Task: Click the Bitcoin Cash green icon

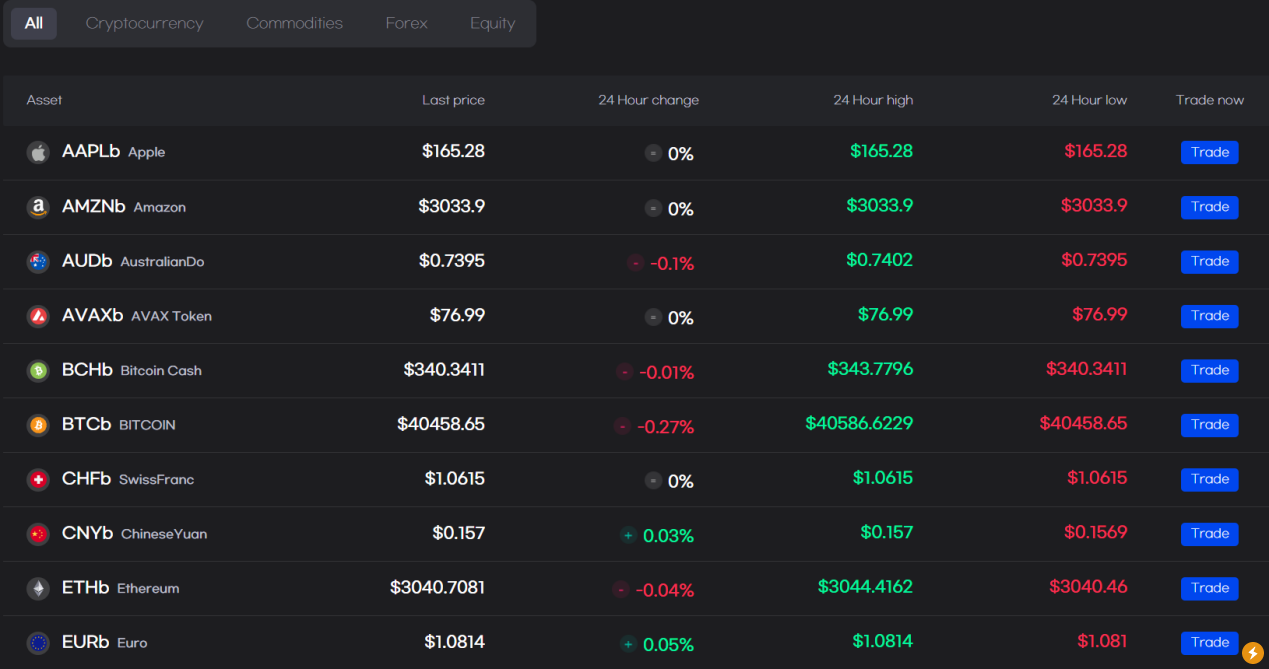Action: tap(38, 371)
